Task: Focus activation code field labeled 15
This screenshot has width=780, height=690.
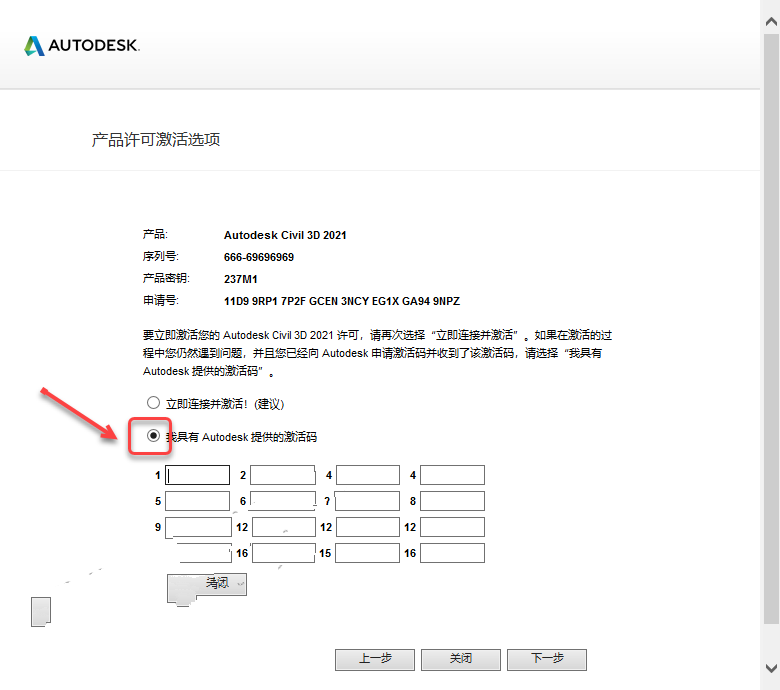Action: 368,553
